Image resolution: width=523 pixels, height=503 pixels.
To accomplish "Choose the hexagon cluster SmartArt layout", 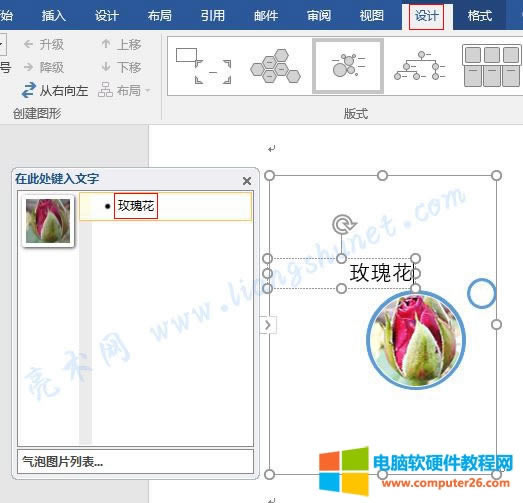I will [276, 66].
